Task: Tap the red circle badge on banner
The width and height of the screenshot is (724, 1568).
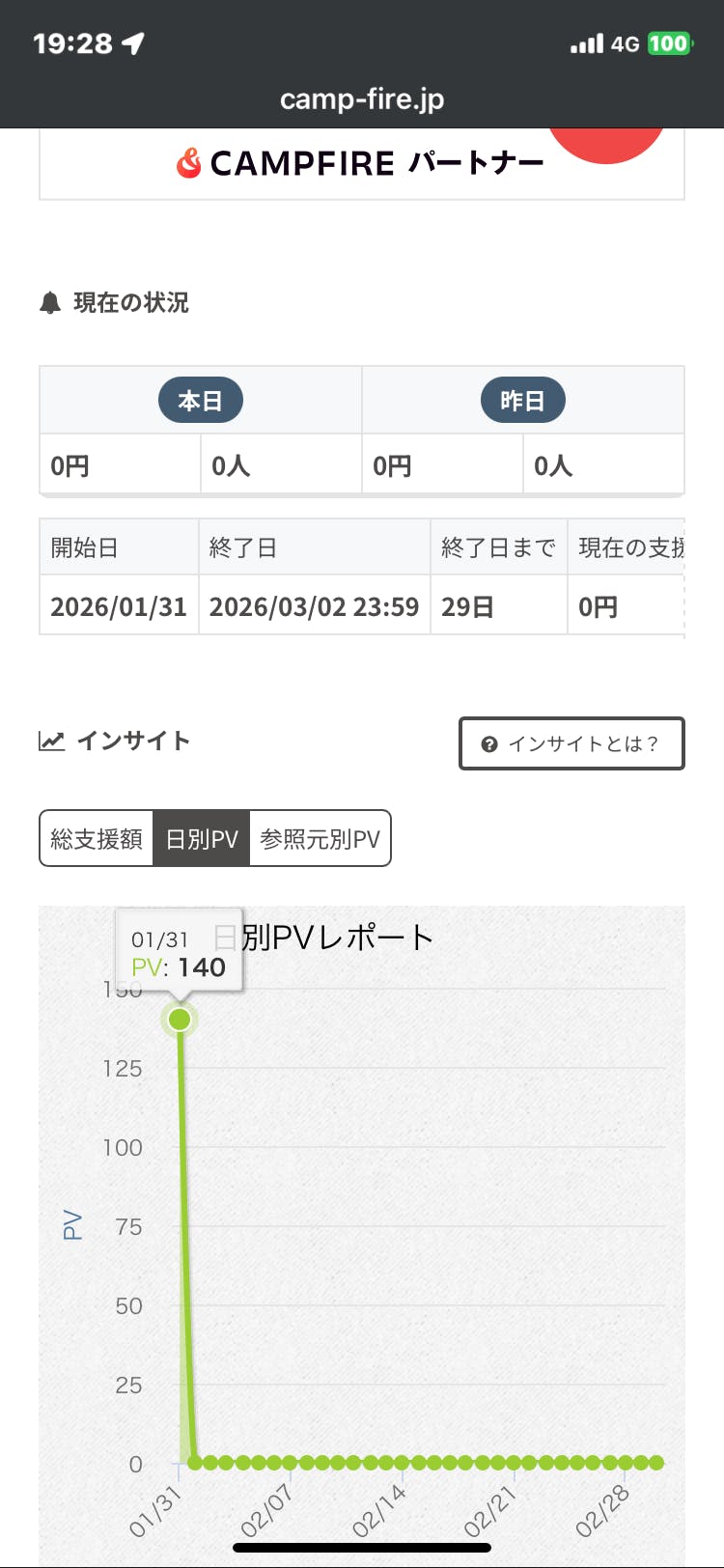Action: tap(606, 145)
